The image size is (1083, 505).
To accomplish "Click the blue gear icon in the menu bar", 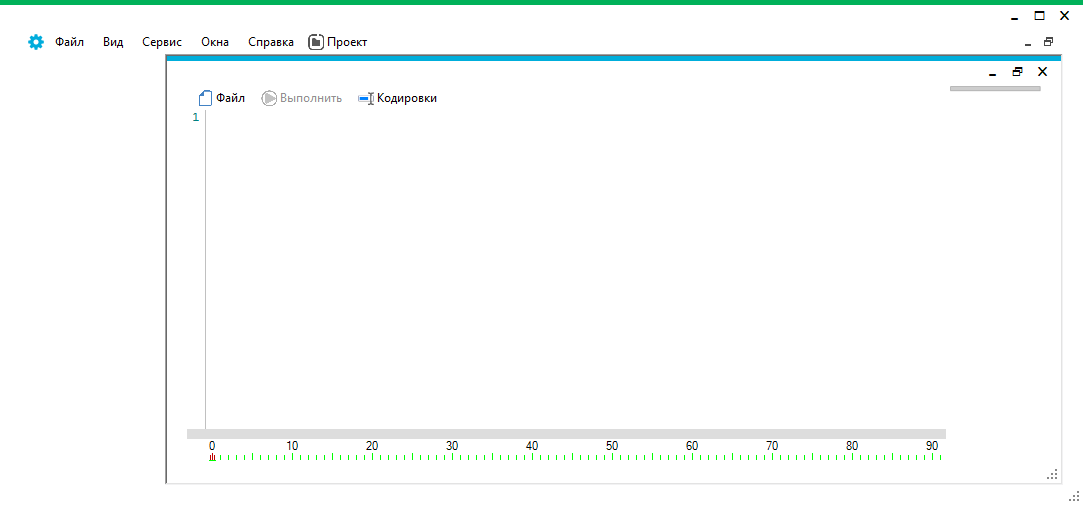I will 36,42.
